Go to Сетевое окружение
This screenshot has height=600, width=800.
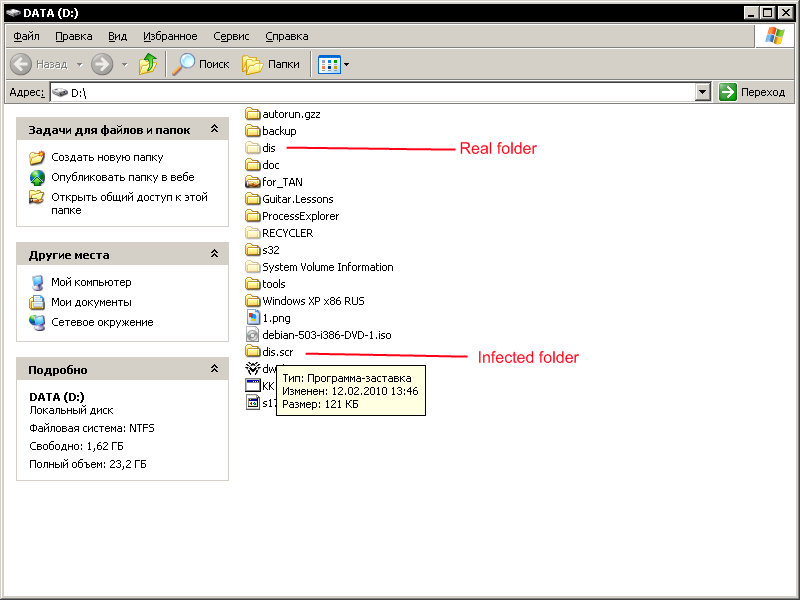[x=102, y=322]
